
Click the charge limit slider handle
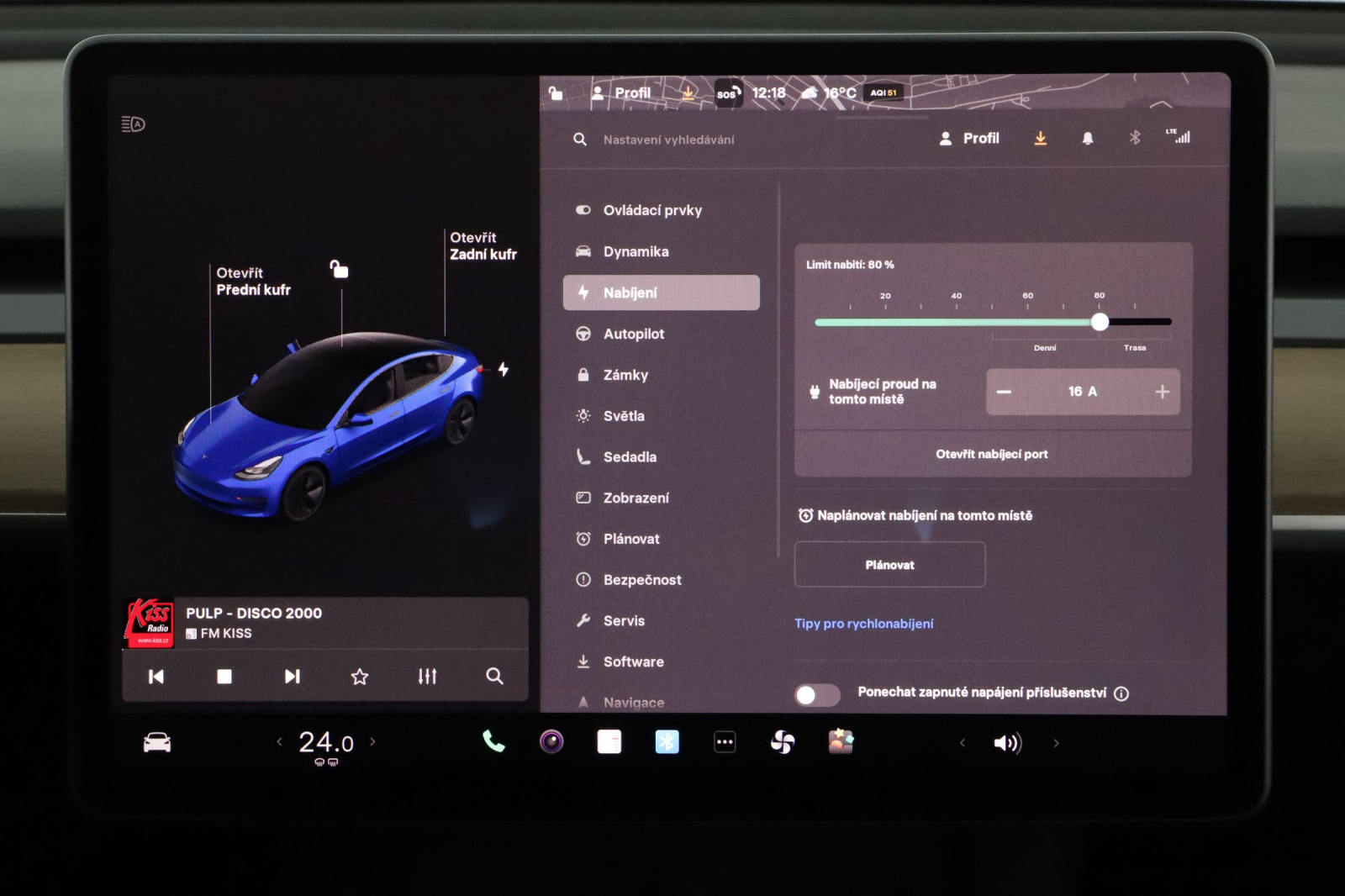point(1100,322)
